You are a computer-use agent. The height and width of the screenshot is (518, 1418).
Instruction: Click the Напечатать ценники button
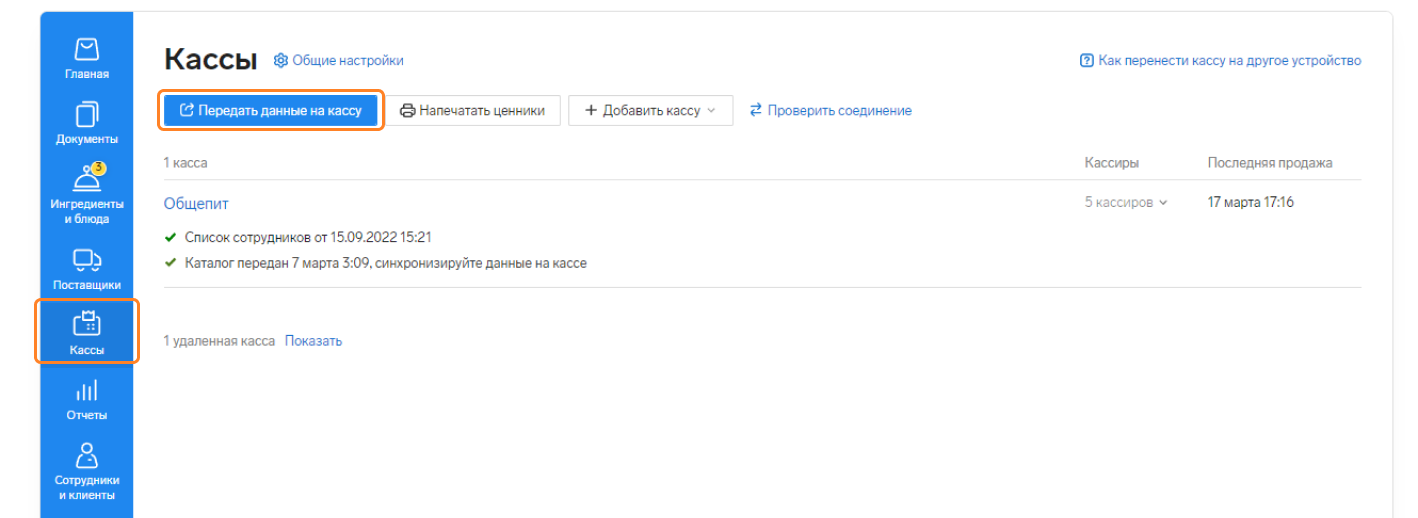point(472,111)
